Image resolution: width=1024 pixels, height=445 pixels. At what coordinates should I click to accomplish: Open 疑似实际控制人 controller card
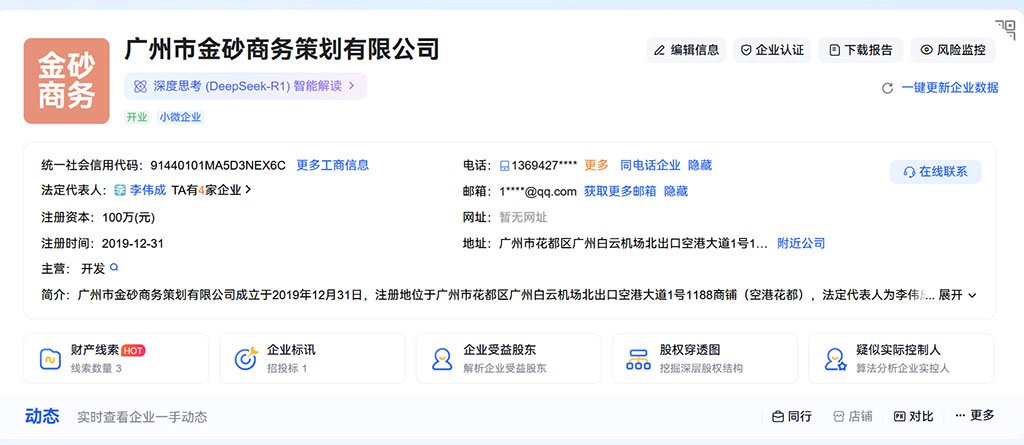[x=900, y=358]
